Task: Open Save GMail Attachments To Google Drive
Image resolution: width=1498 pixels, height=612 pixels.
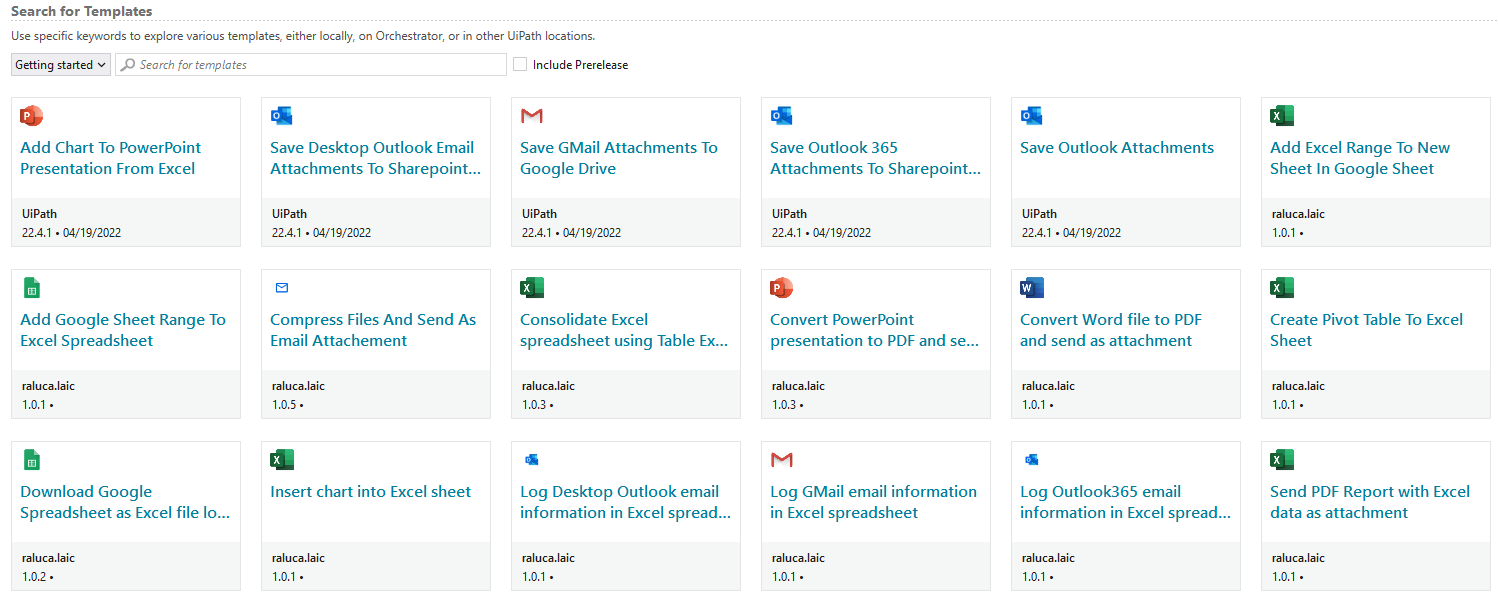Action: tap(619, 158)
